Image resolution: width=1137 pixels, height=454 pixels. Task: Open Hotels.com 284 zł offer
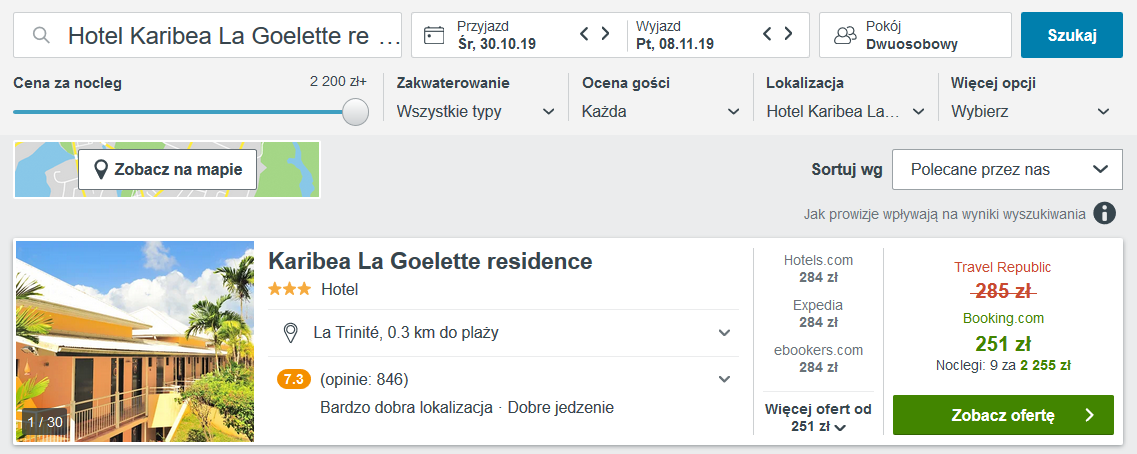(819, 268)
